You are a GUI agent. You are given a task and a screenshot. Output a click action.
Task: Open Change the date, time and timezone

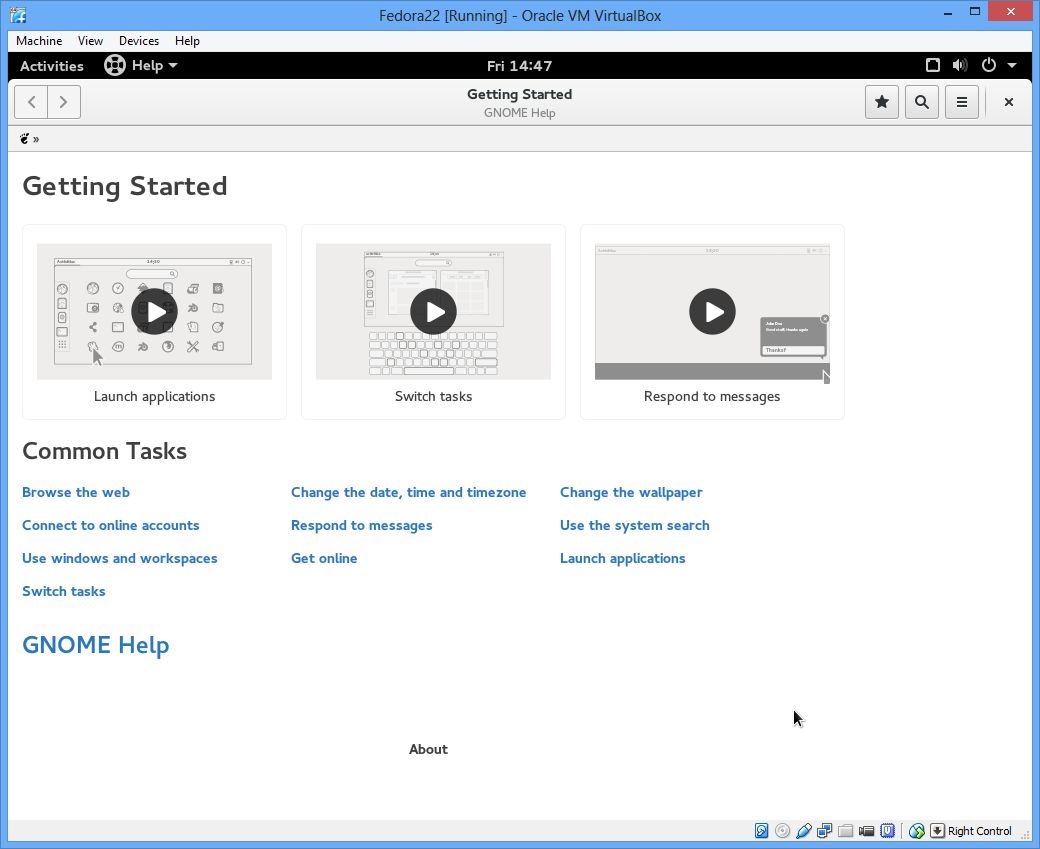pyautogui.click(x=409, y=492)
